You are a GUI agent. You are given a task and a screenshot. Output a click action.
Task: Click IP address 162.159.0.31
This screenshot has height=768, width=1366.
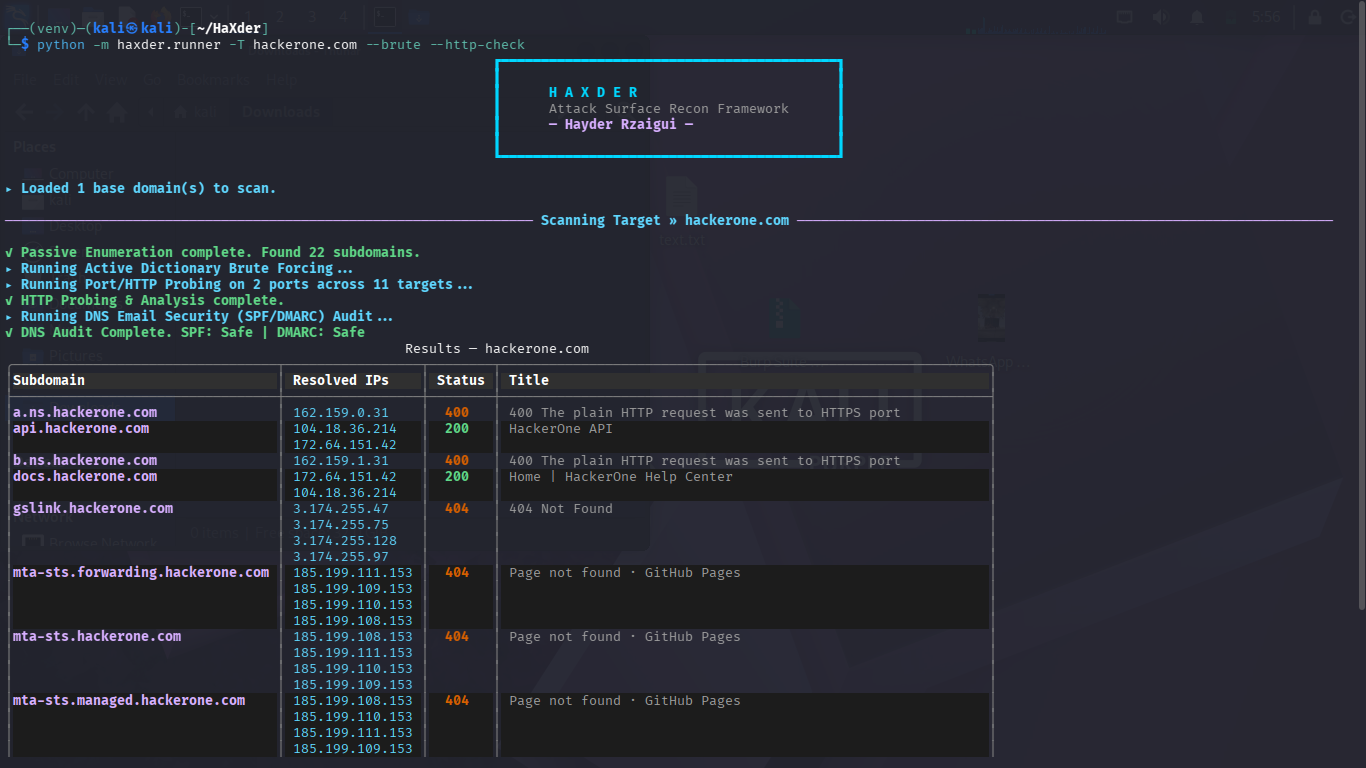pos(341,412)
